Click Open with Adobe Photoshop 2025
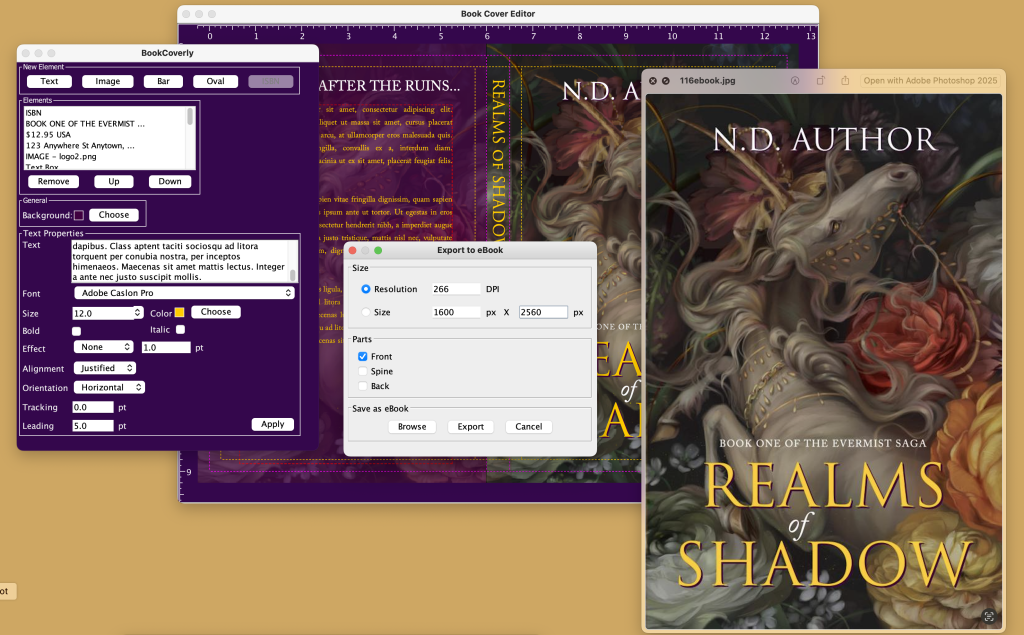The image size is (1024, 635). click(930, 81)
